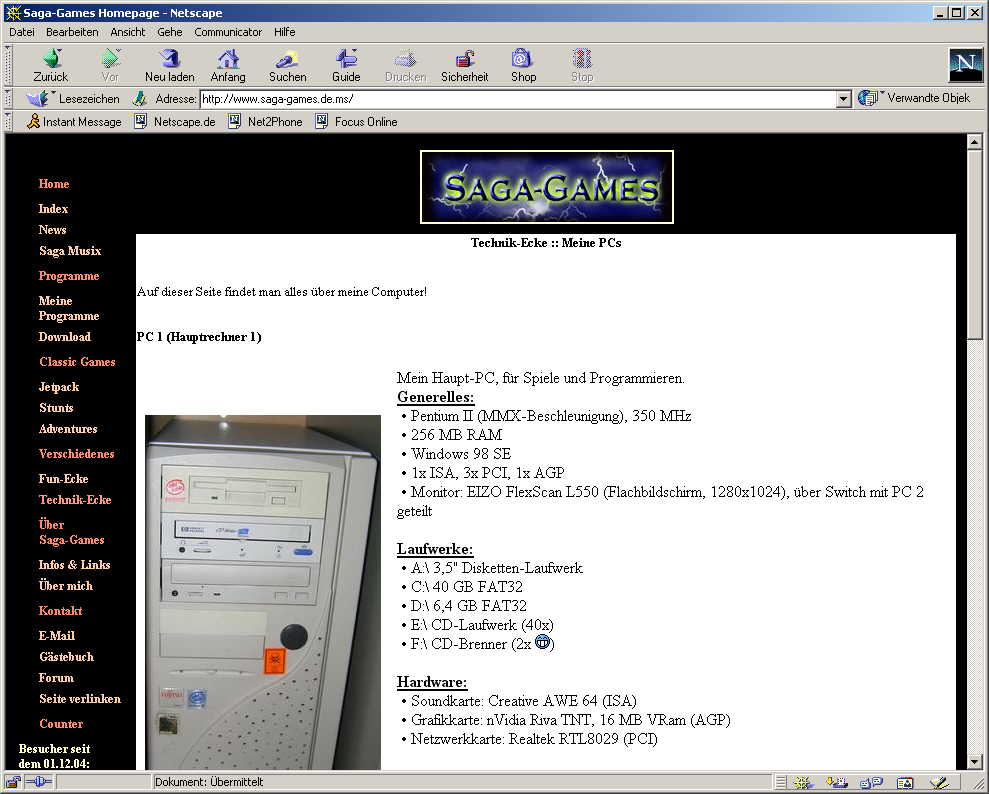
Task: Open the address book component icon
Action: click(905, 783)
